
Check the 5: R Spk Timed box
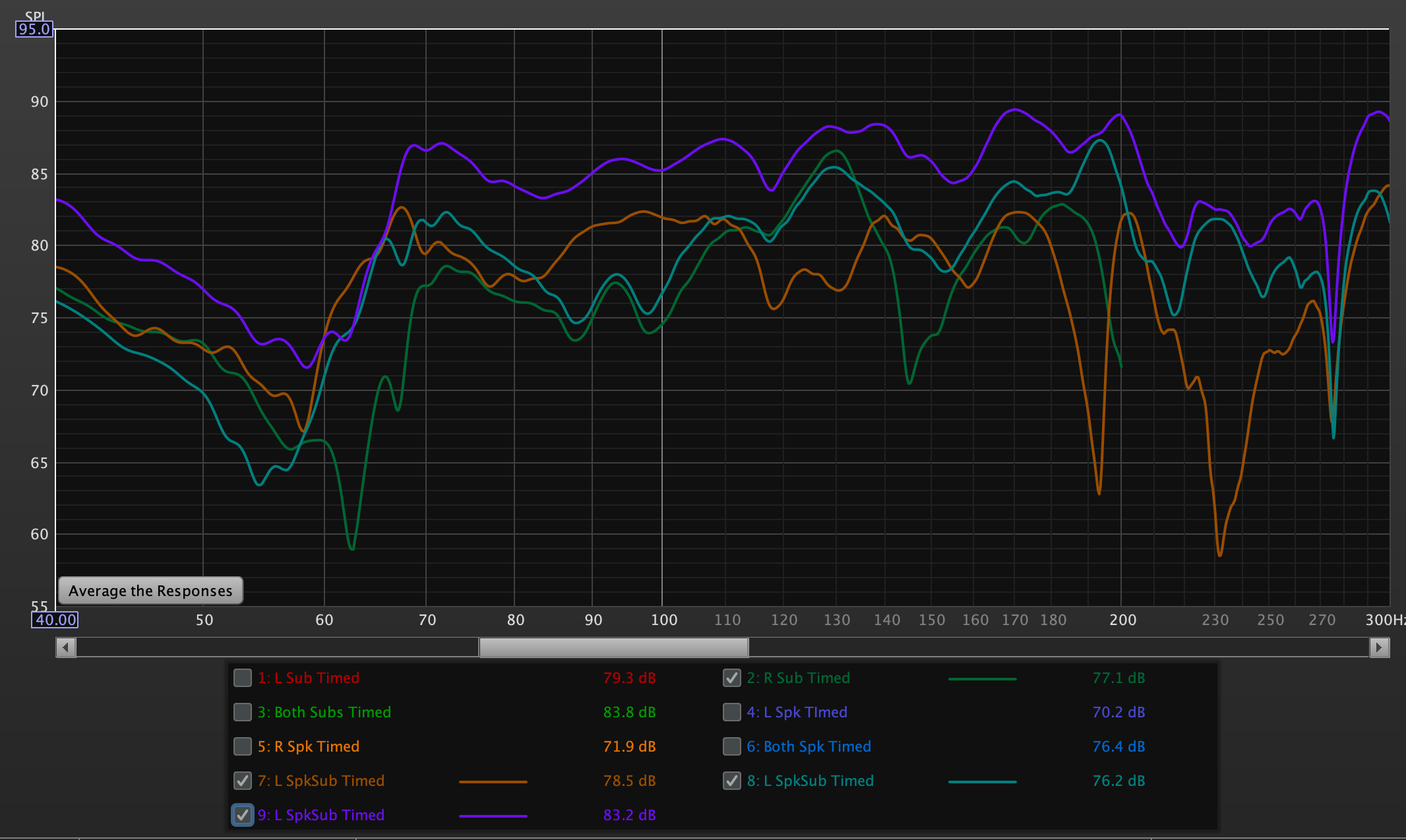coord(243,746)
